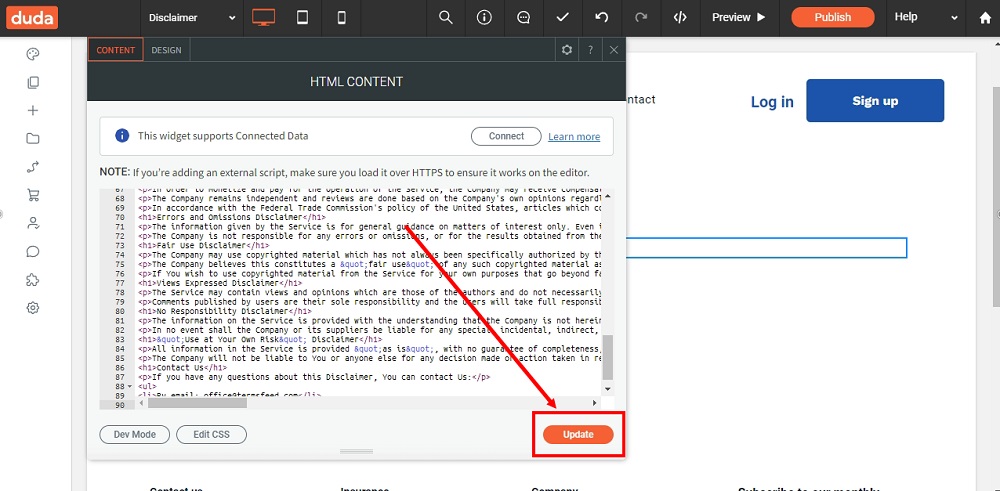Click Connect for Connected Data

point(506,136)
